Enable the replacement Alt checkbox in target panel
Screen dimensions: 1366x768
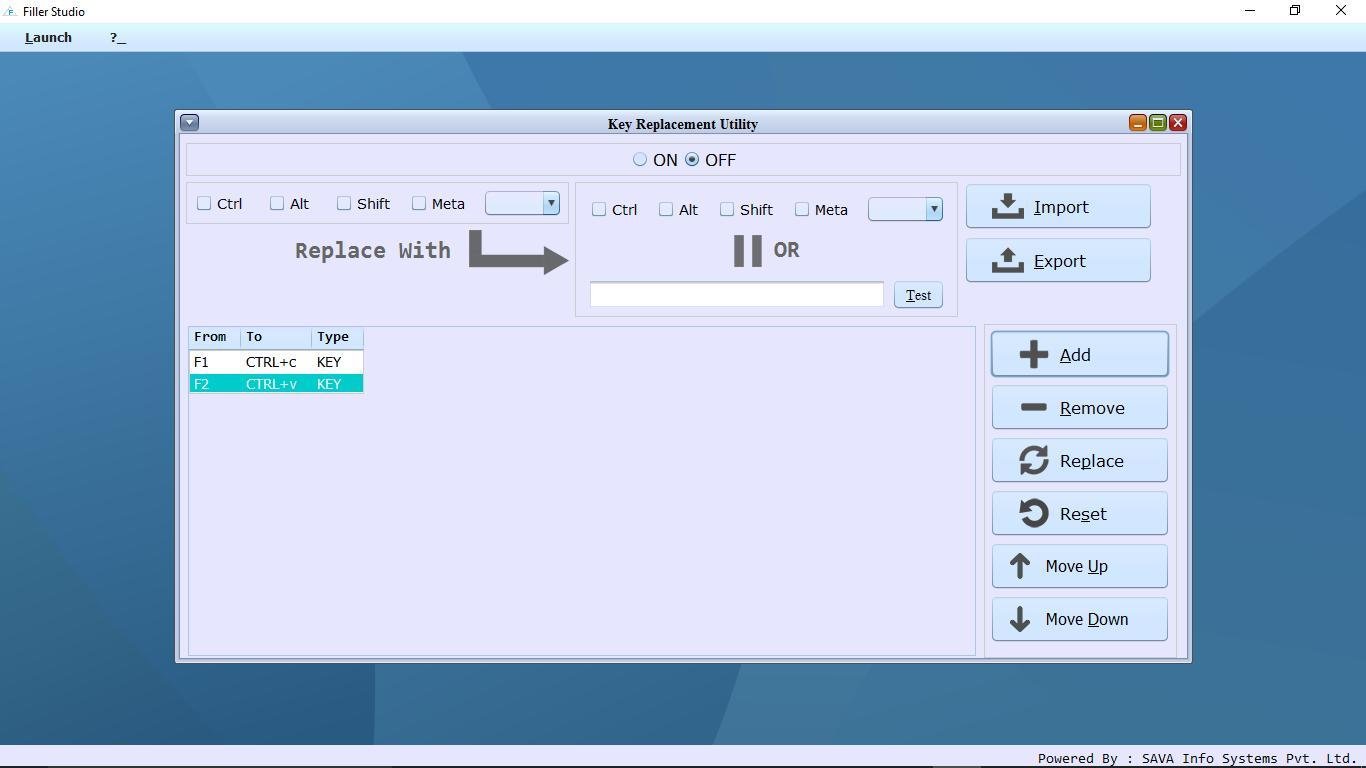(666, 209)
